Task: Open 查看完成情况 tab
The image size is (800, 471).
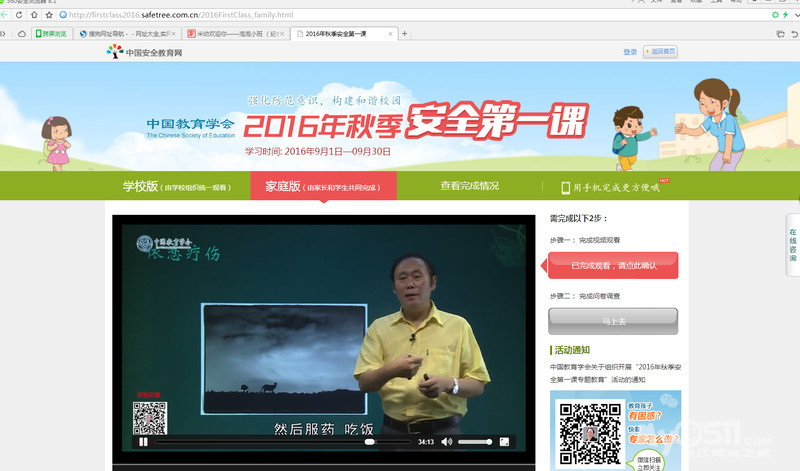Action: [469, 186]
